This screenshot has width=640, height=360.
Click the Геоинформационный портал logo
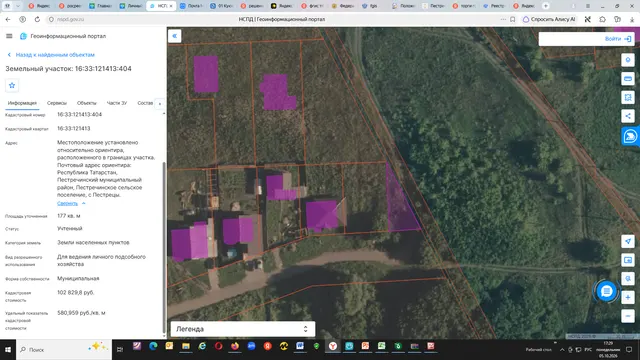(23, 36)
